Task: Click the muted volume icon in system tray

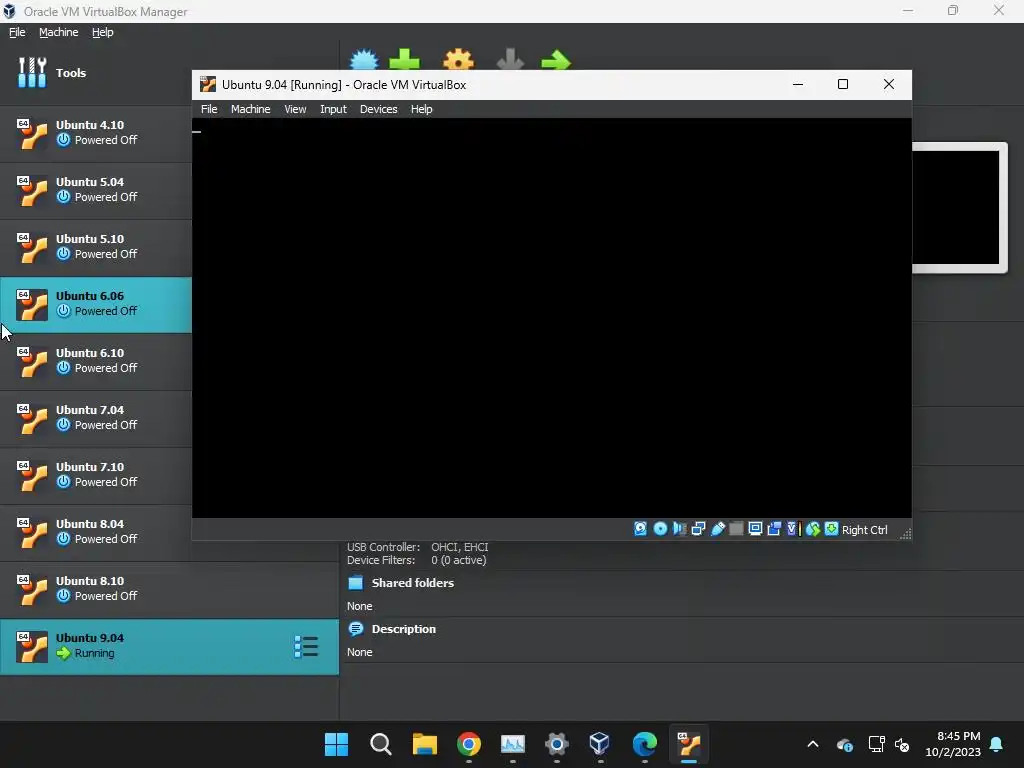Action: pyautogui.click(x=902, y=744)
